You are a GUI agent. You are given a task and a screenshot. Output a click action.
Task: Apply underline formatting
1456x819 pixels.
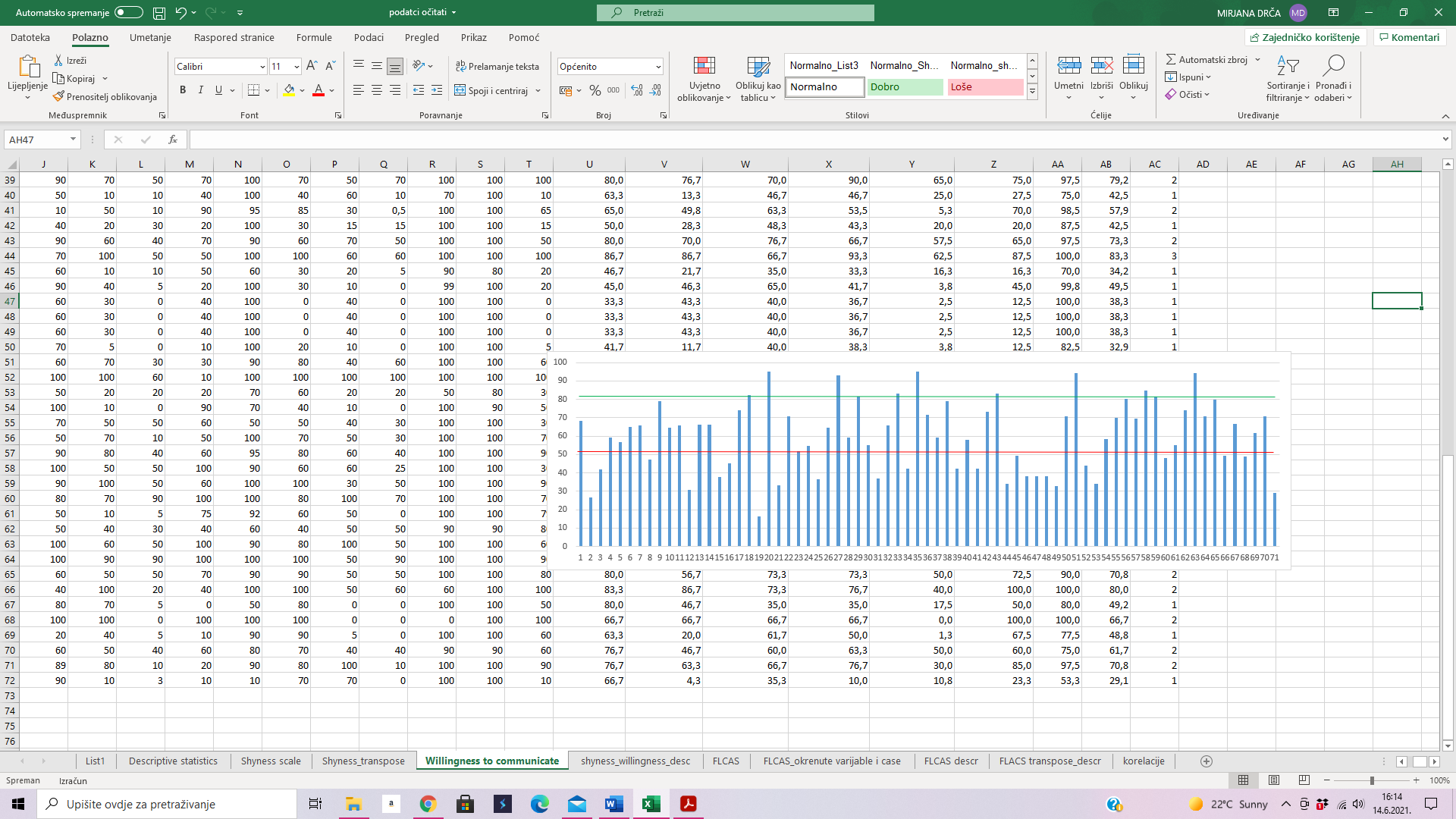(x=218, y=90)
